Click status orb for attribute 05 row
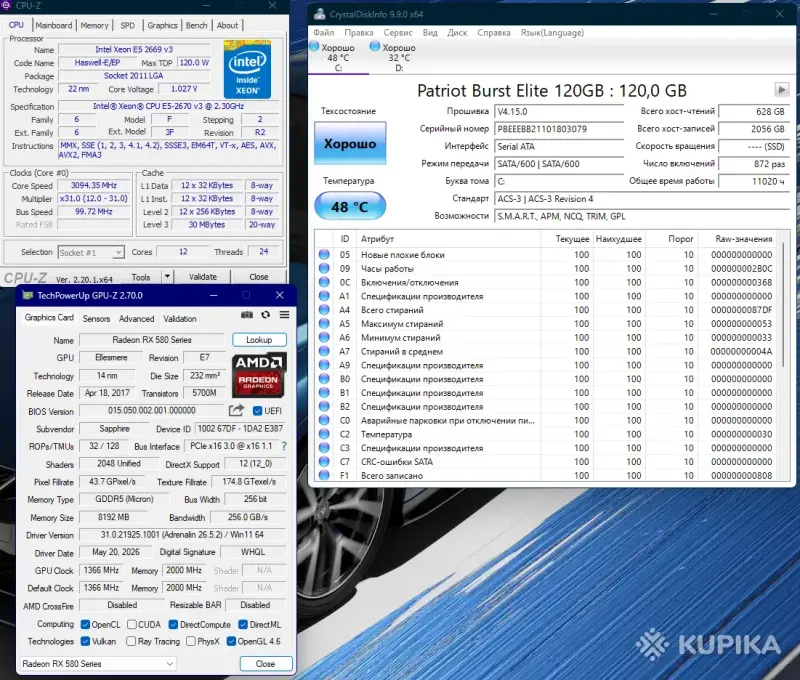The height and width of the screenshot is (680, 800). pos(324,254)
